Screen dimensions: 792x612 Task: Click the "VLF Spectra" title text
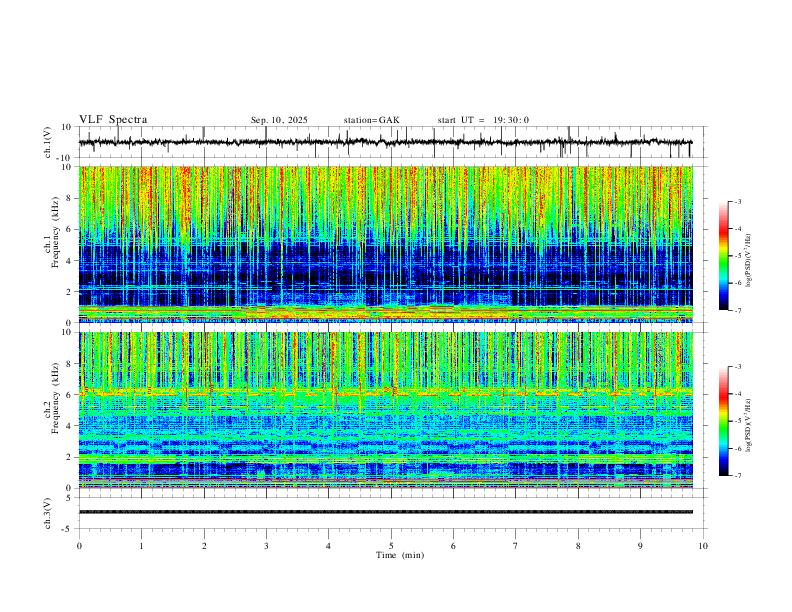click(x=113, y=120)
